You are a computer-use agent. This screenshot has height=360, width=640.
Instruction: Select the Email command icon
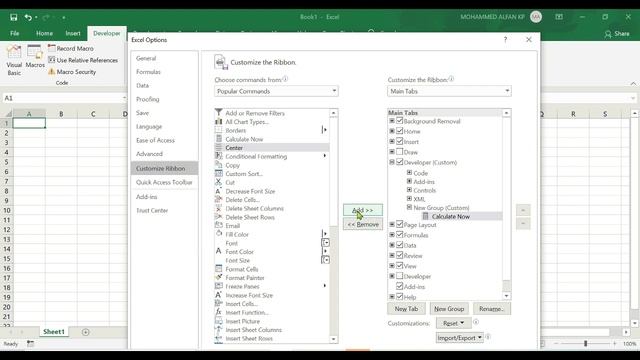click(219, 225)
